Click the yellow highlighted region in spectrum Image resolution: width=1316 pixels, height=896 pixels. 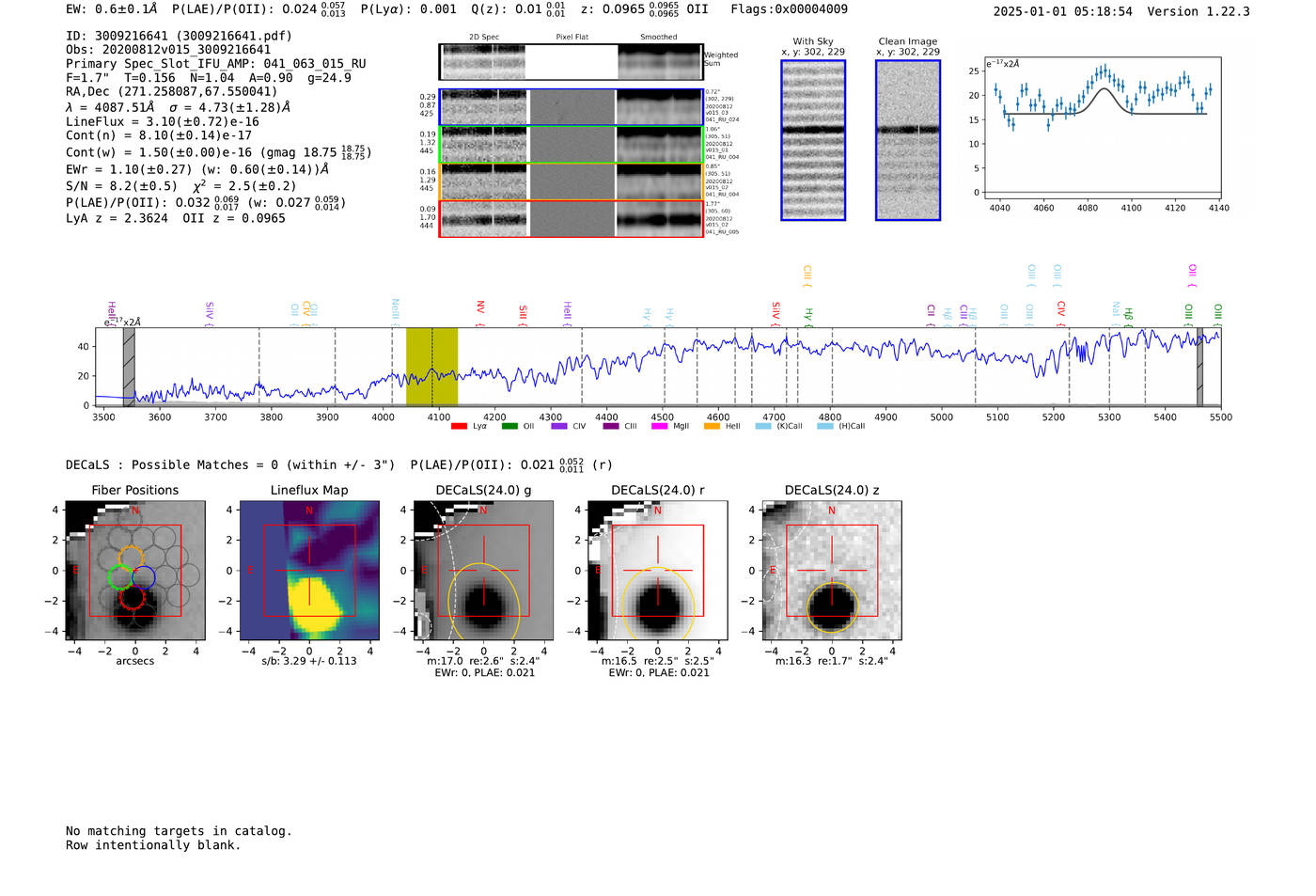coord(431,367)
